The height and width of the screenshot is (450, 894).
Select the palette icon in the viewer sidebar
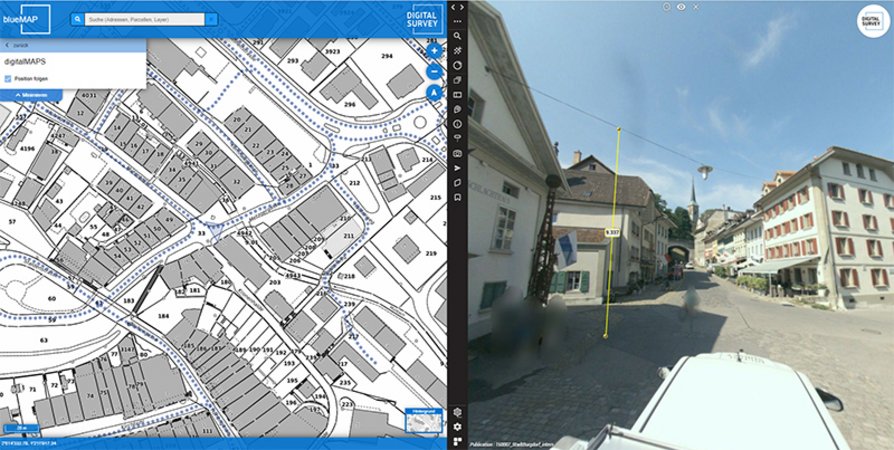[457, 109]
